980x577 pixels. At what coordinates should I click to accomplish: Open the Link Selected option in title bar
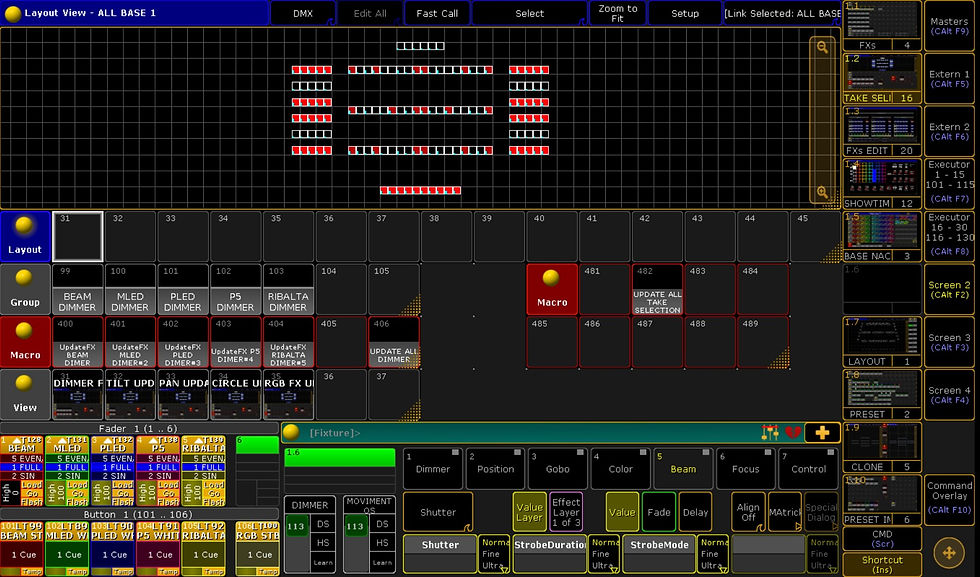point(782,13)
